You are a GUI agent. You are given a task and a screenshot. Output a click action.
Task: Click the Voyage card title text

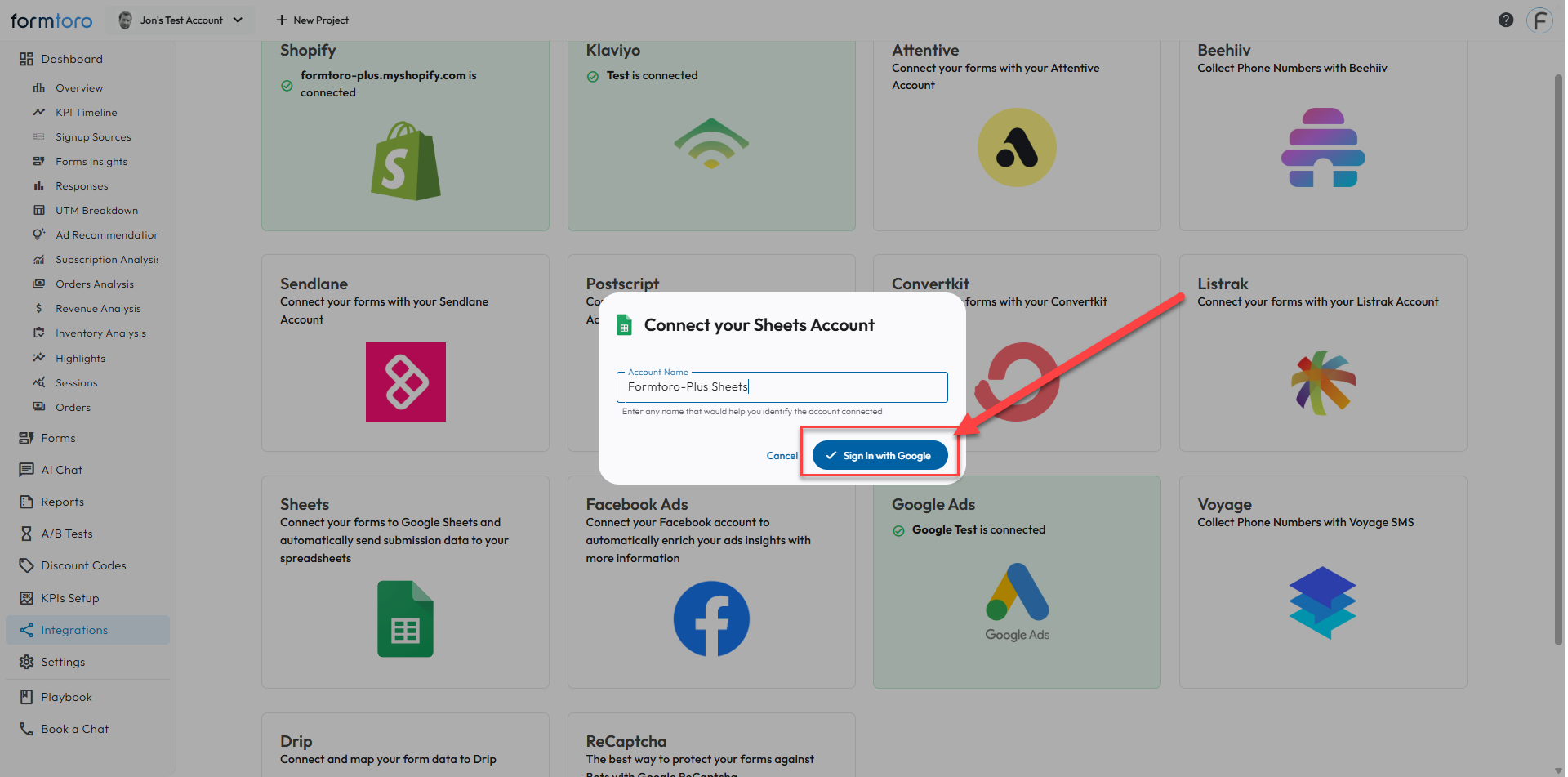click(1224, 505)
